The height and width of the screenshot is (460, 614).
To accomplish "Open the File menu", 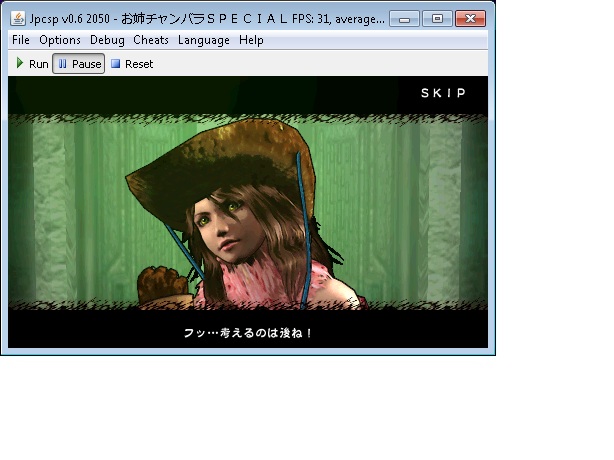I will 21,40.
